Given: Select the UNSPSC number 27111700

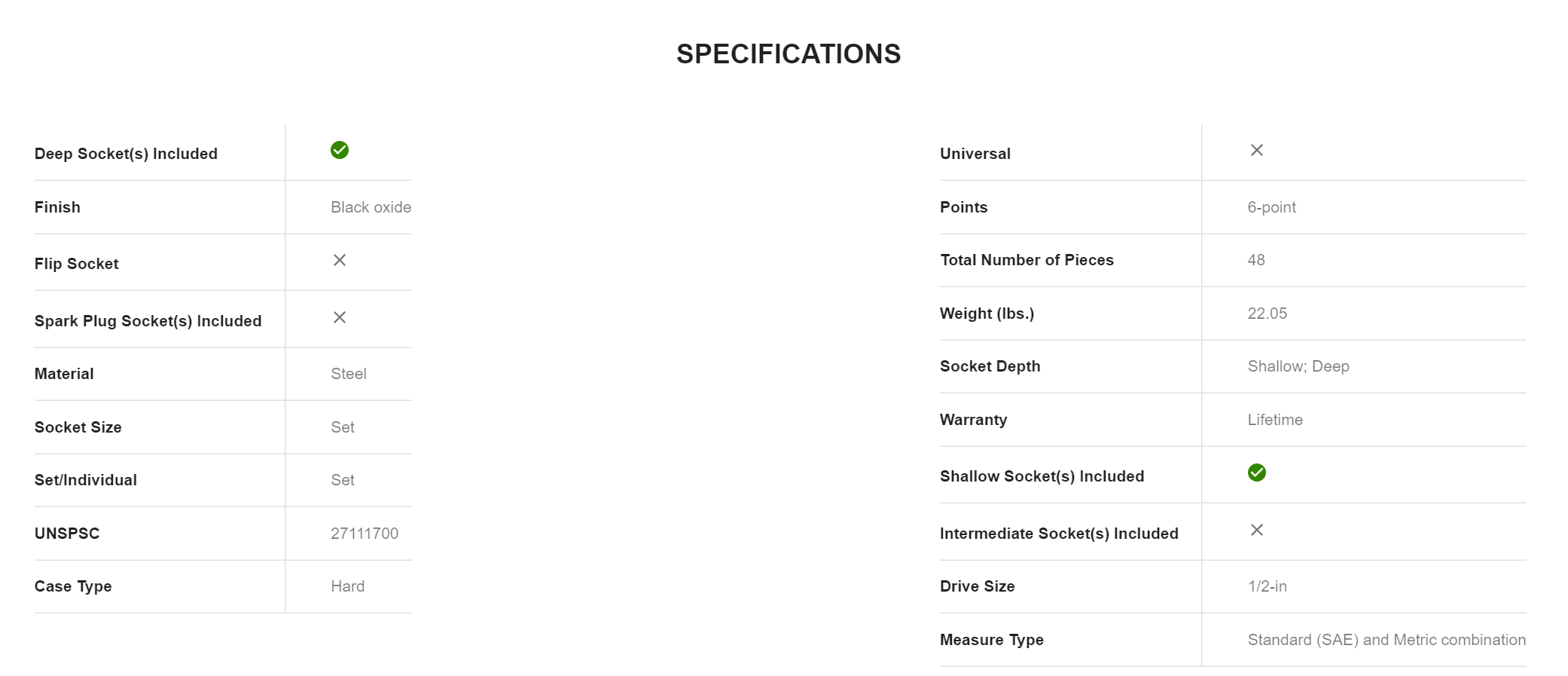Looking at the screenshot, I should click(365, 534).
